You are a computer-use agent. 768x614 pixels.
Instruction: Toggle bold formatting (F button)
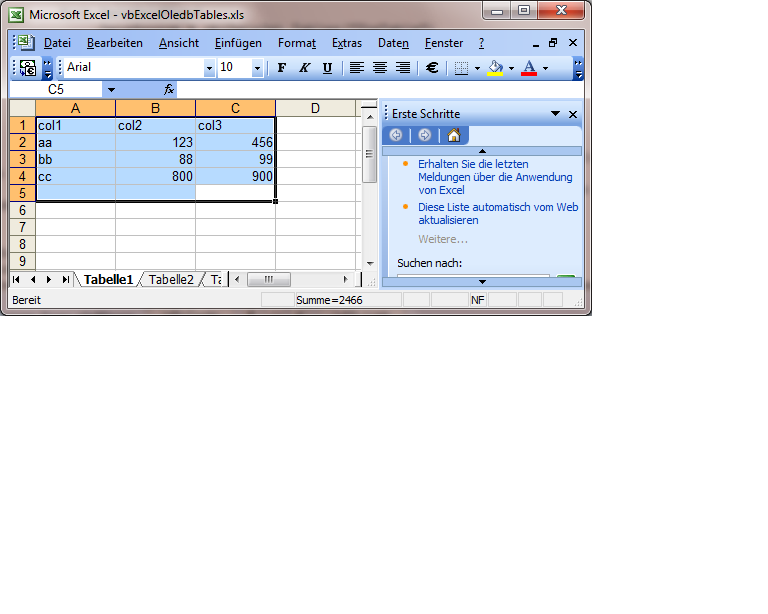pyautogui.click(x=281, y=68)
